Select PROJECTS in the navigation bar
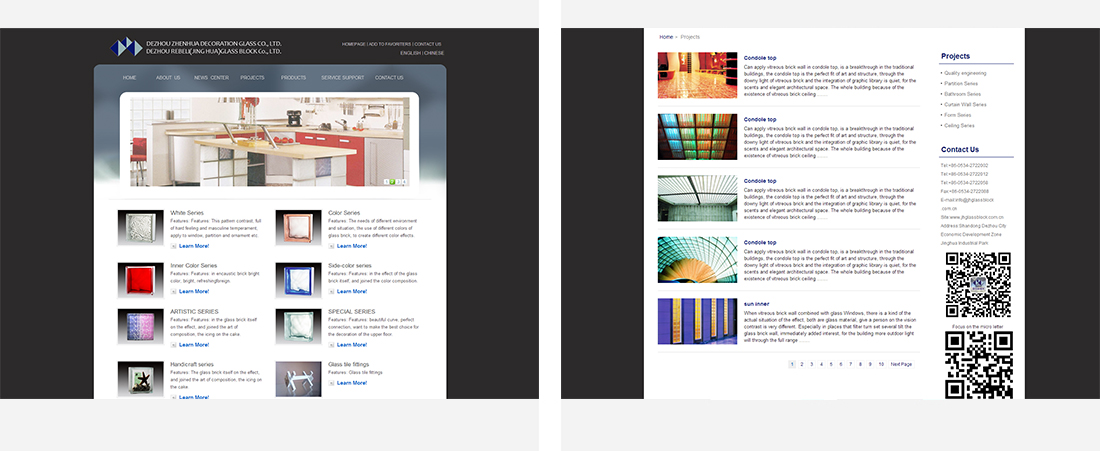Screen dimensions: 1100x451 click(252, 78)
